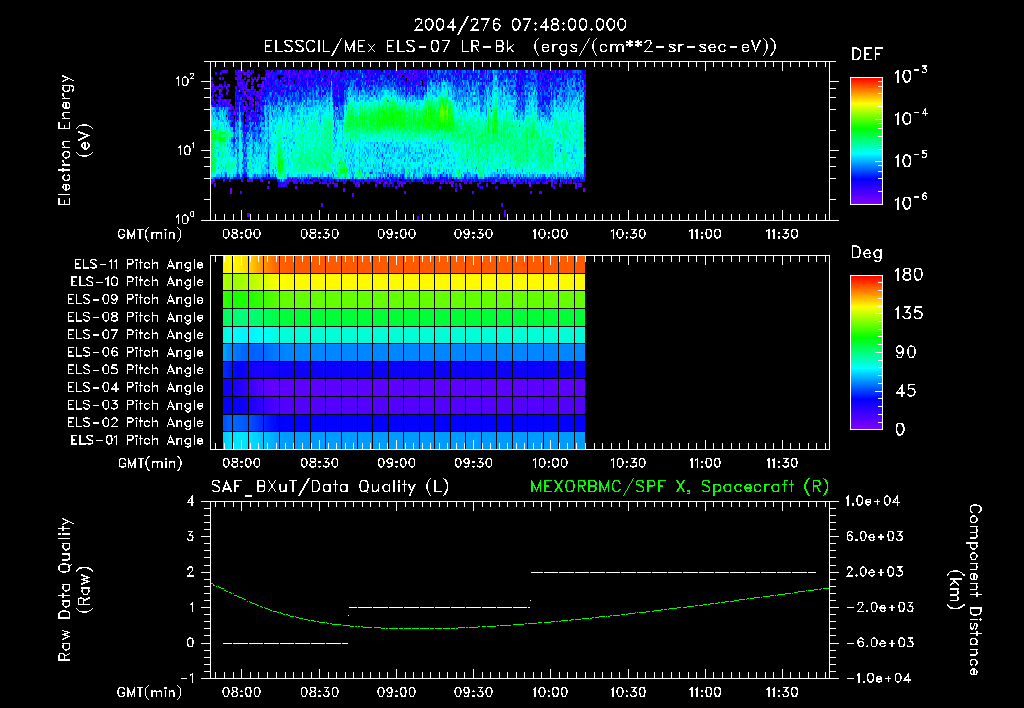Click the 08:00 tick under bottom panel

click(x=242, y=692)
